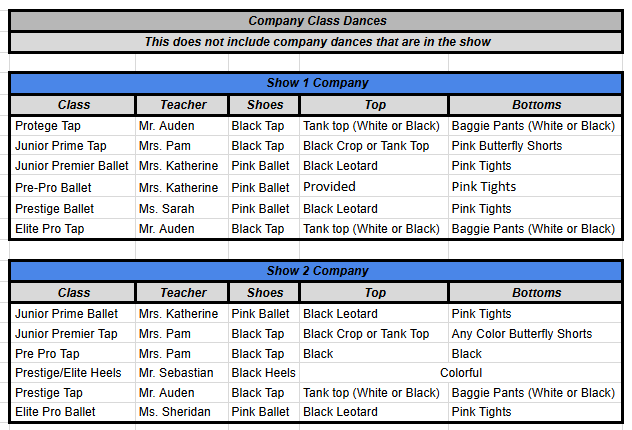Click the Junior Premier Ballet cell
This screenshot has height=430, width=632.
73,166
